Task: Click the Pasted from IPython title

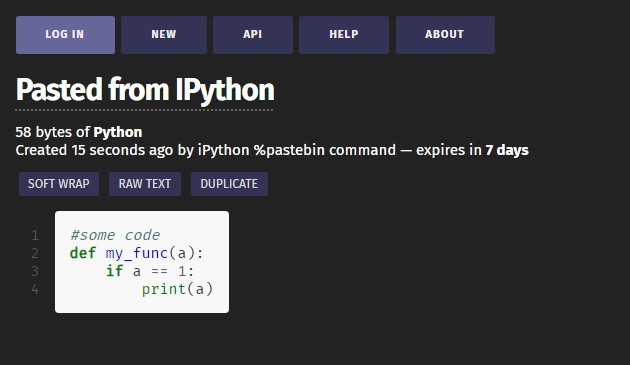Action: pyautogui.click(x=145, y=90)
